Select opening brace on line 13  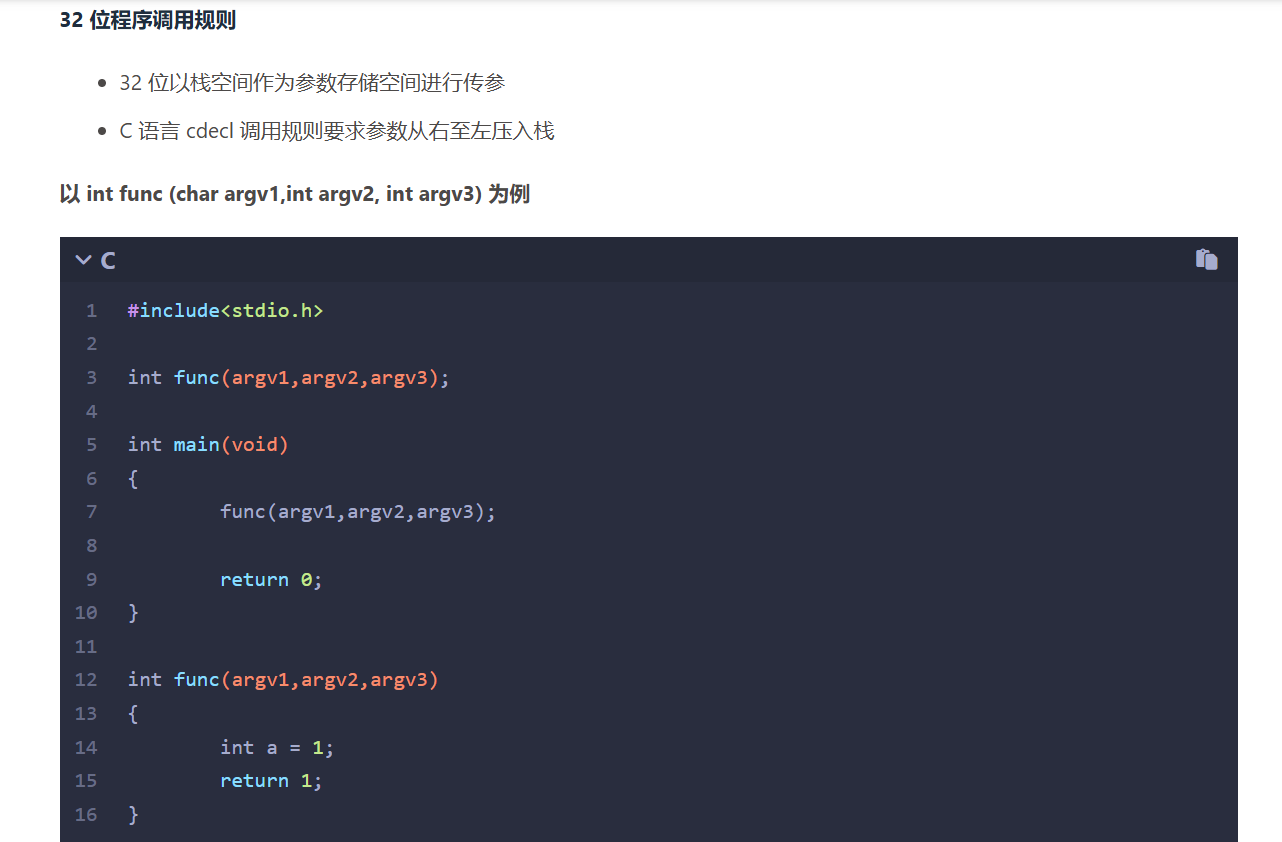click(x=133, y=713)
